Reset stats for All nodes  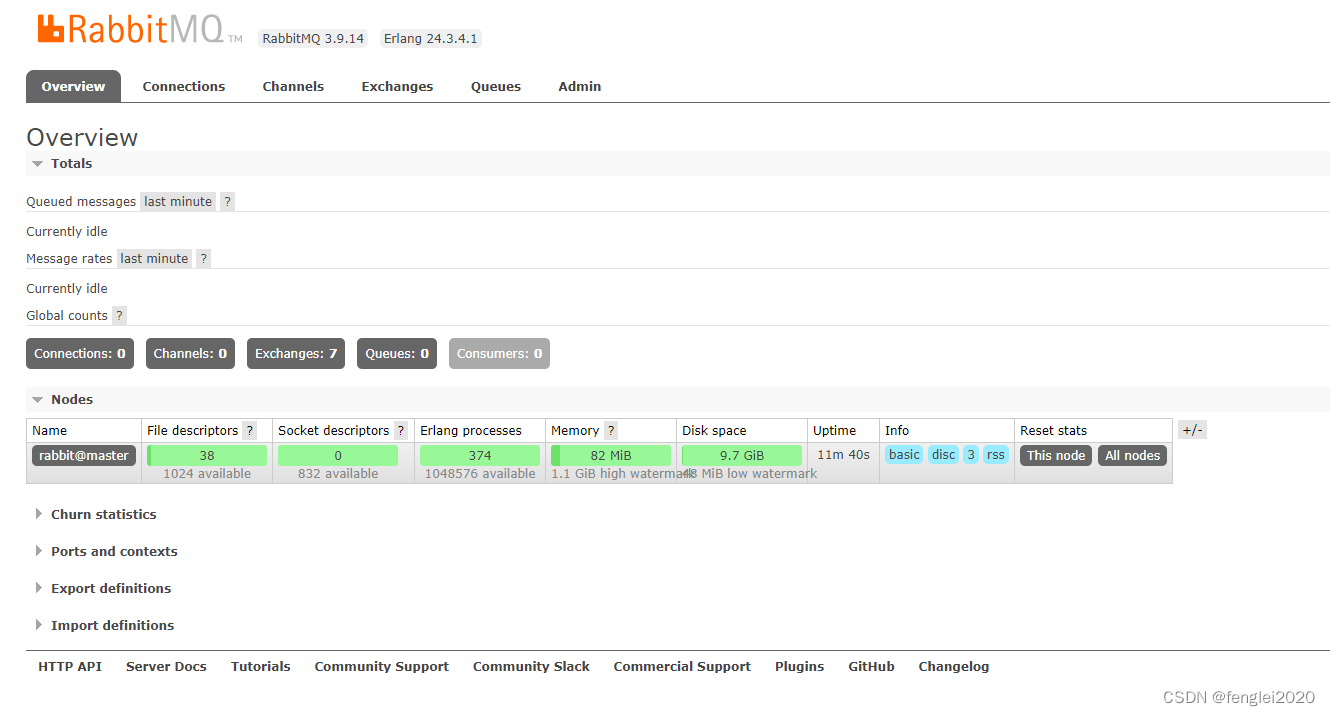pos(1133,456)
